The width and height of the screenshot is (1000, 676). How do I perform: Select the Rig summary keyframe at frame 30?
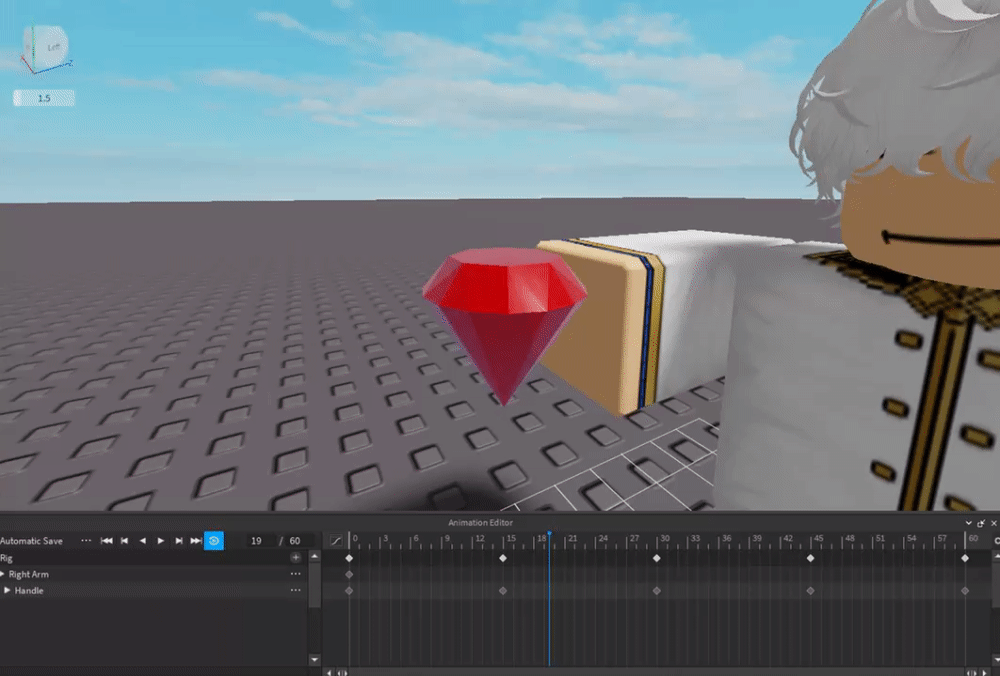click(x=656, y=558)
